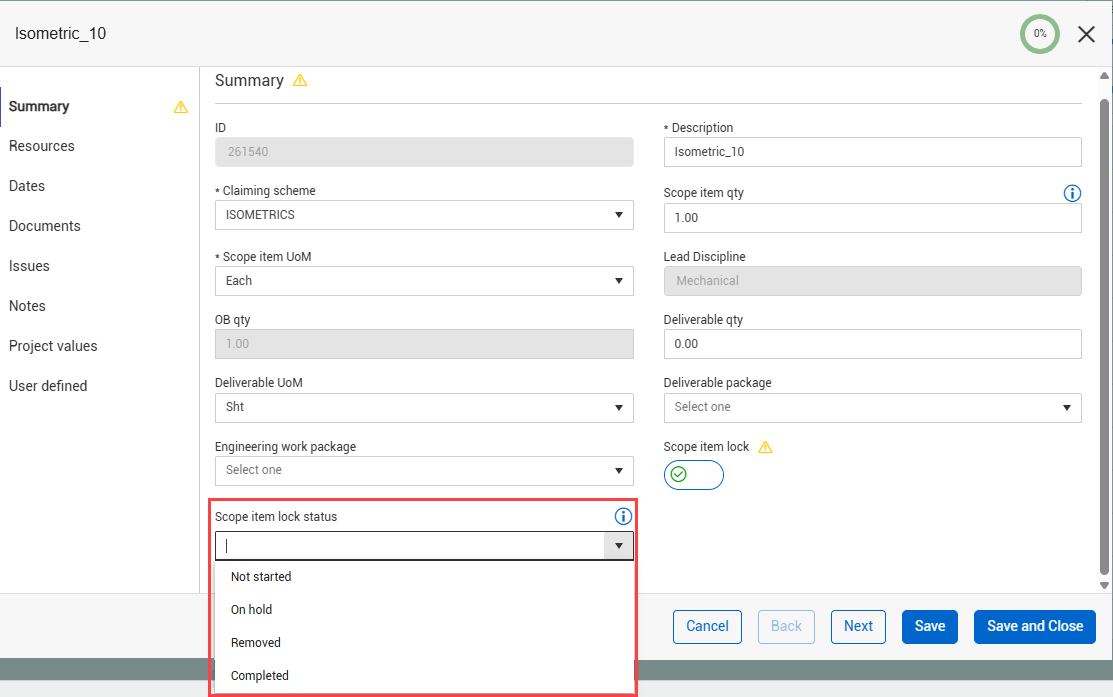Click the Cancel button

[707, 627]
